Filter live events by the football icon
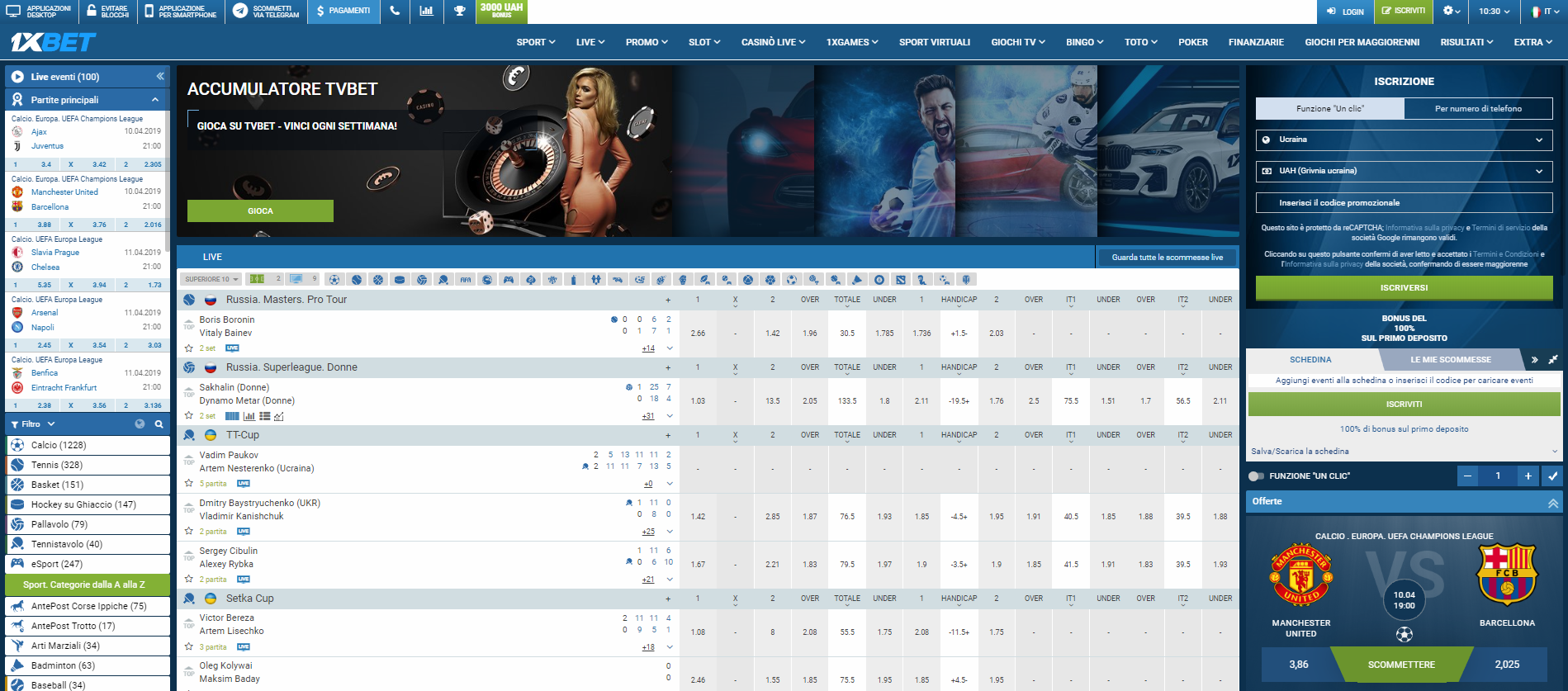Viewport: 1568px width, 691px height. pyautogui.click(x=334, y=279)
